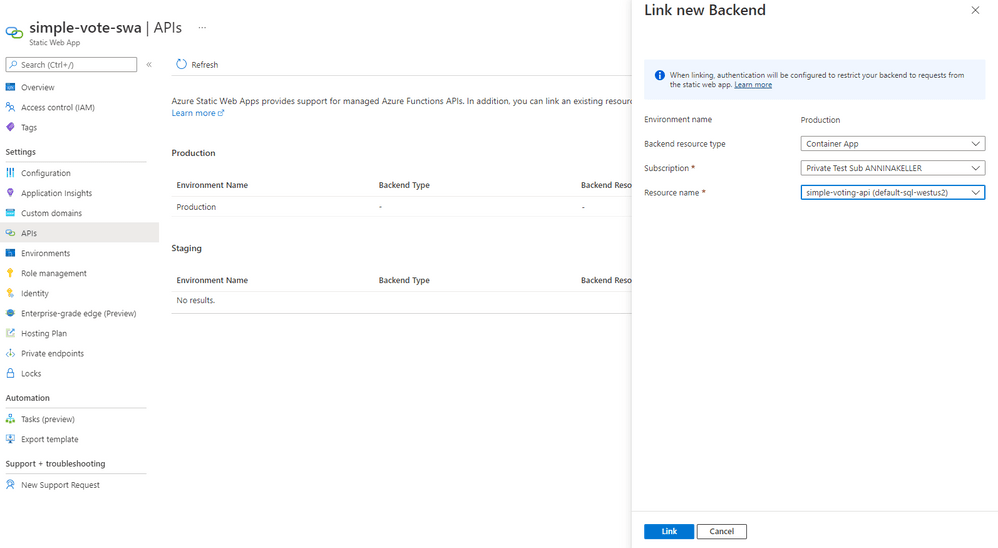Open the Subscription dropdown
This screenshot has height=548, width=998.
[x=892, y=168]
